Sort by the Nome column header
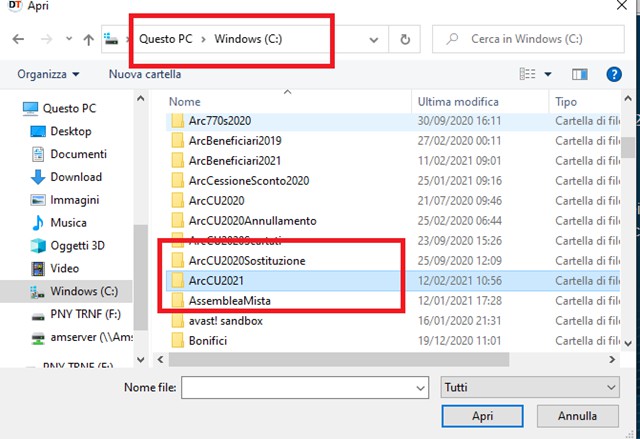Screen dimensions: 640x439 tap(184, 102)
